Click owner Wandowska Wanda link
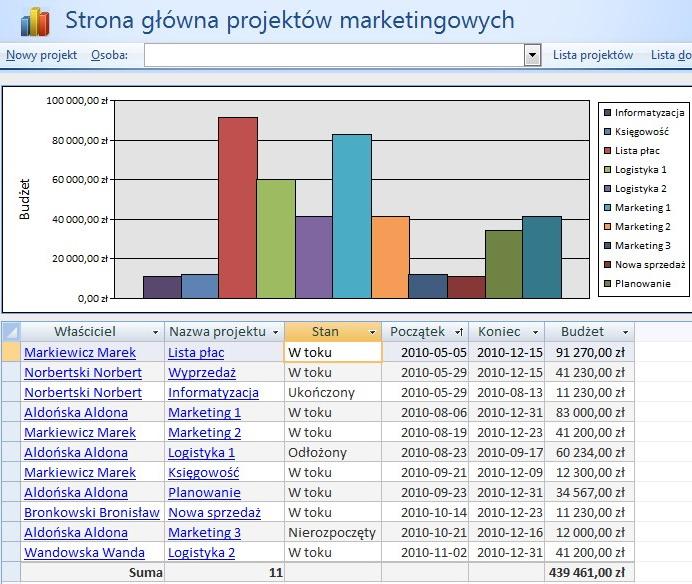 (84, 553)
